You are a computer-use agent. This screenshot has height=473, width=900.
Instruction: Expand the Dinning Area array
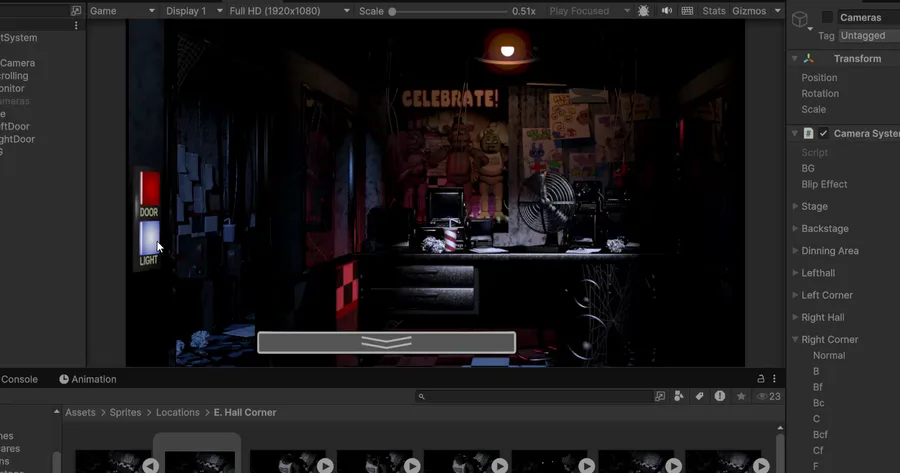click(x=795, y=251)
